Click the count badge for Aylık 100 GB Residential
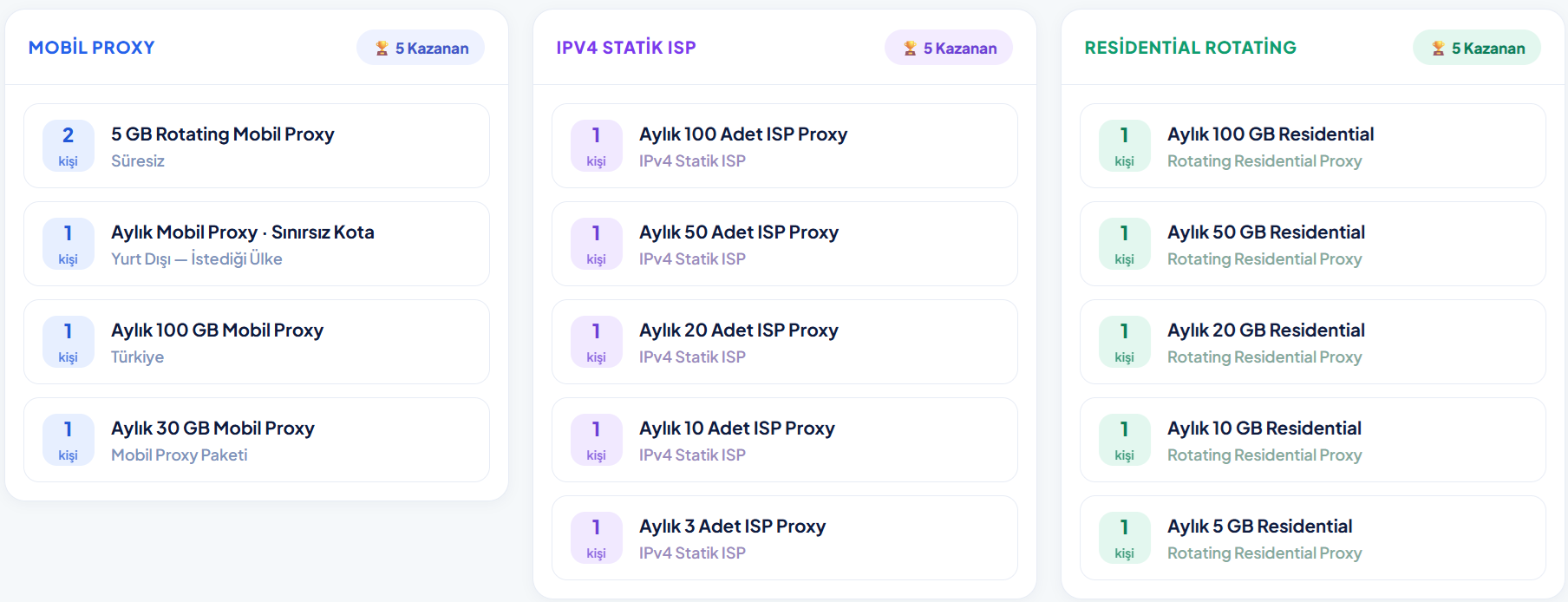 tap(1125, 146)
